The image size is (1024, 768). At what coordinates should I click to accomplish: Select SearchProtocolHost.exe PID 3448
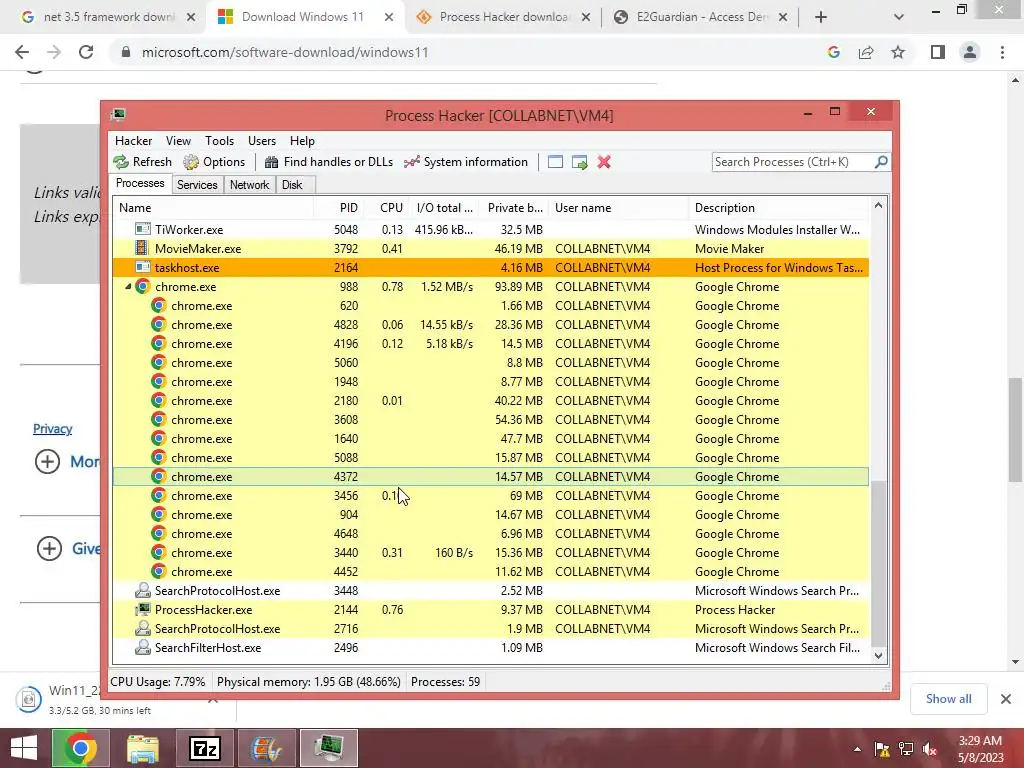(x=491, y=590)
